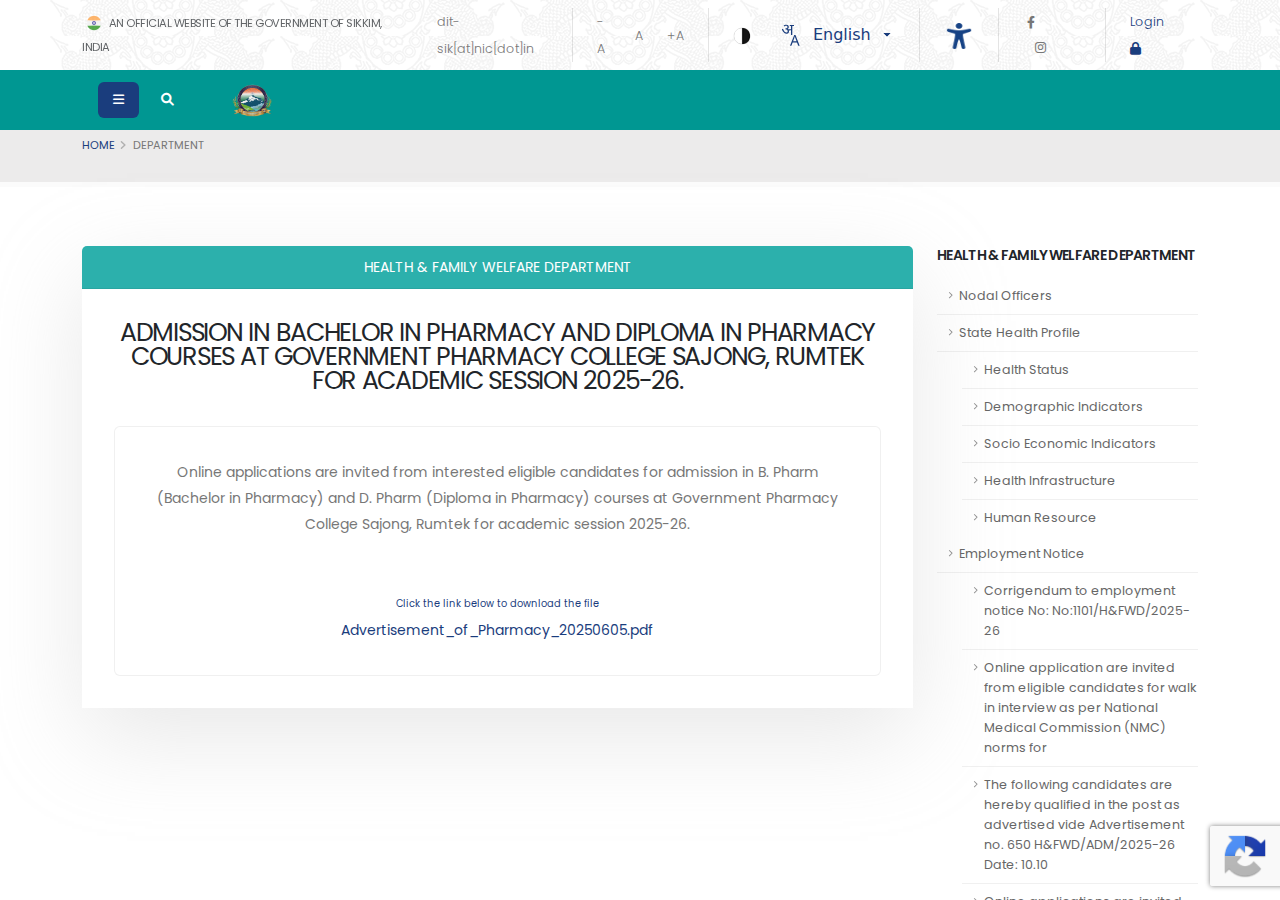Click the translate language icon

[791, 35]
